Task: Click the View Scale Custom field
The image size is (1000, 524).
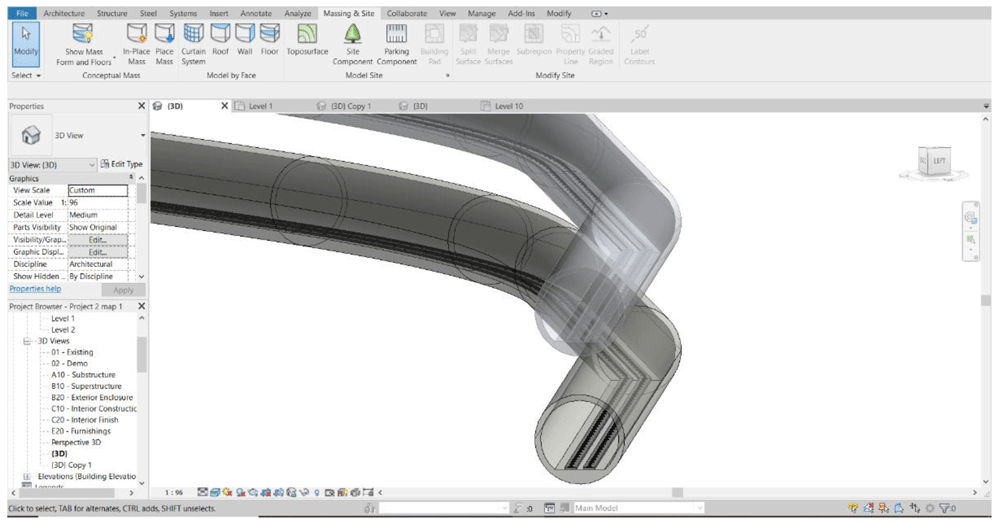Action: (97, 190)
